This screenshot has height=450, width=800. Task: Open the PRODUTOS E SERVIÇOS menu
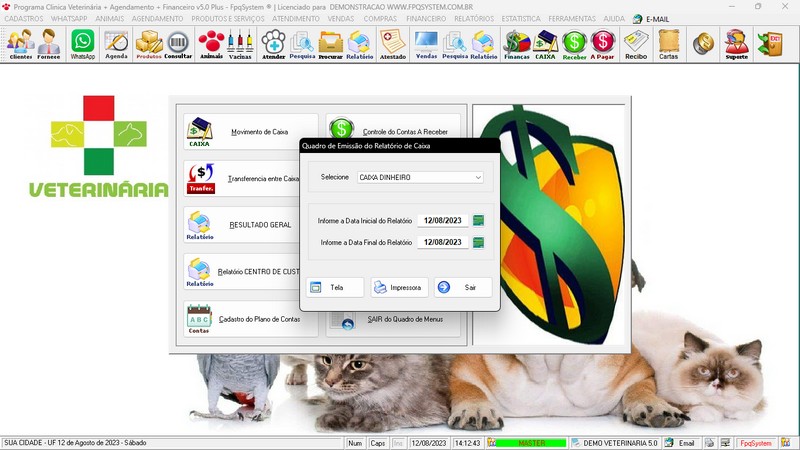[228, 19]
